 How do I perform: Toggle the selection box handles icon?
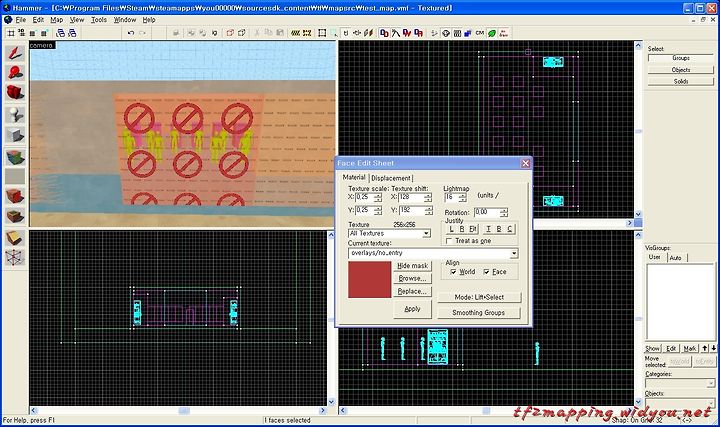pyautogui.click(x=322, y=33)
